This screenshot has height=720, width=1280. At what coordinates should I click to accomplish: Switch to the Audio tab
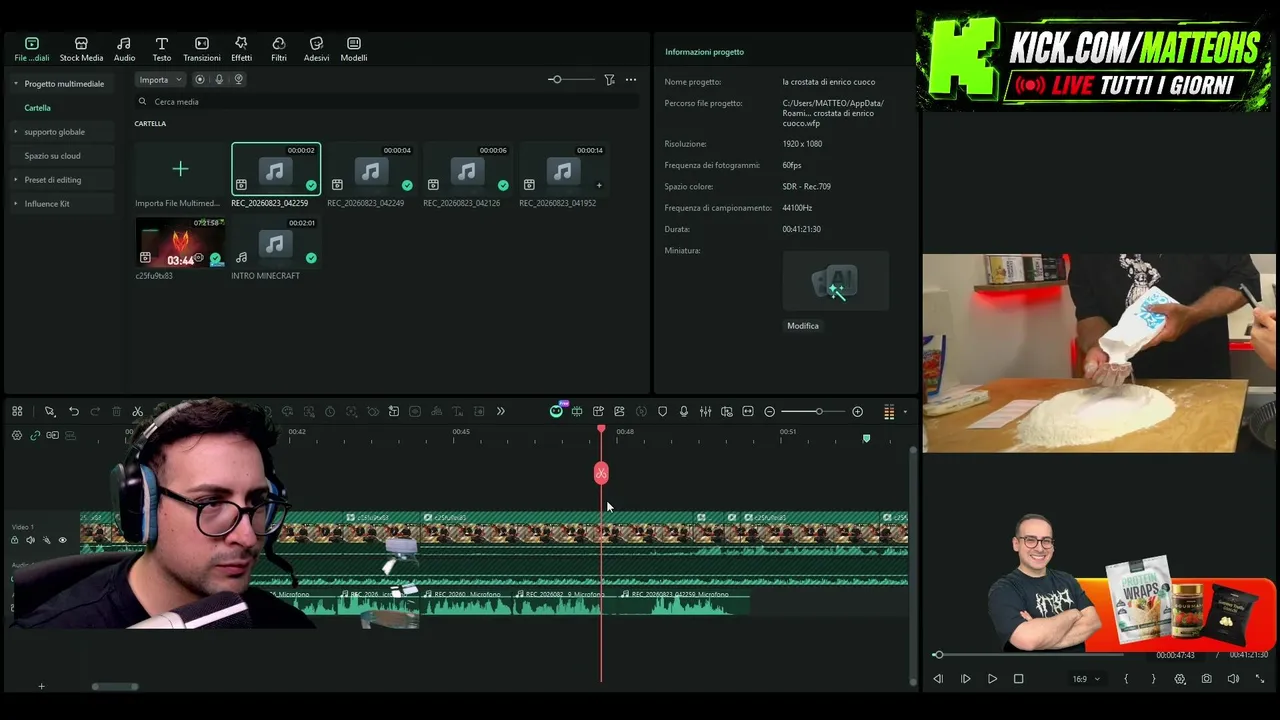124,49
